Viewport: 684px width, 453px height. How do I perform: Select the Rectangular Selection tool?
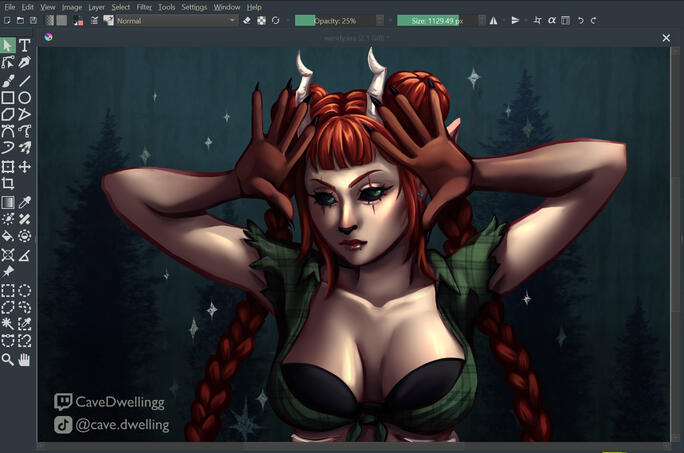pos(7,290)
